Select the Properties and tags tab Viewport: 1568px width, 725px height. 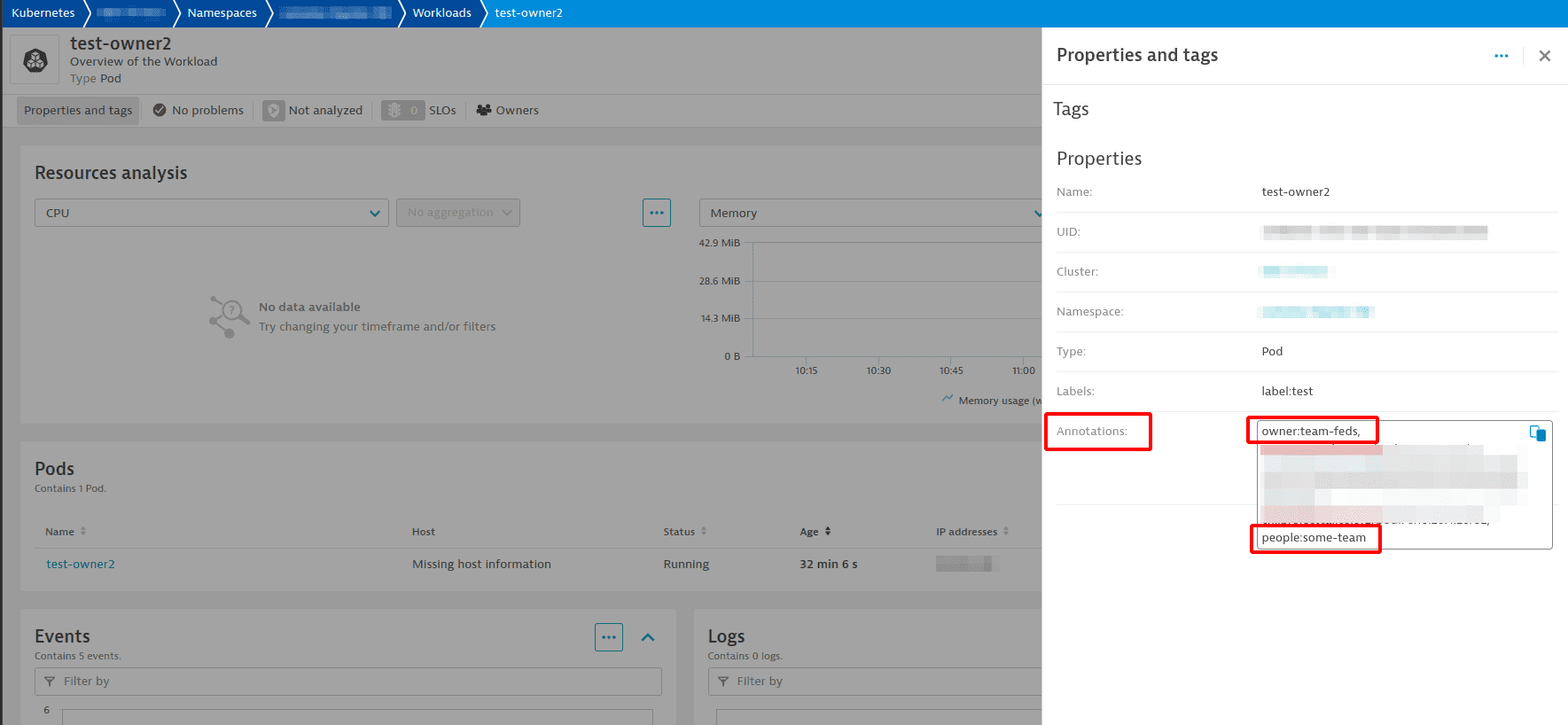click(78, 111)
